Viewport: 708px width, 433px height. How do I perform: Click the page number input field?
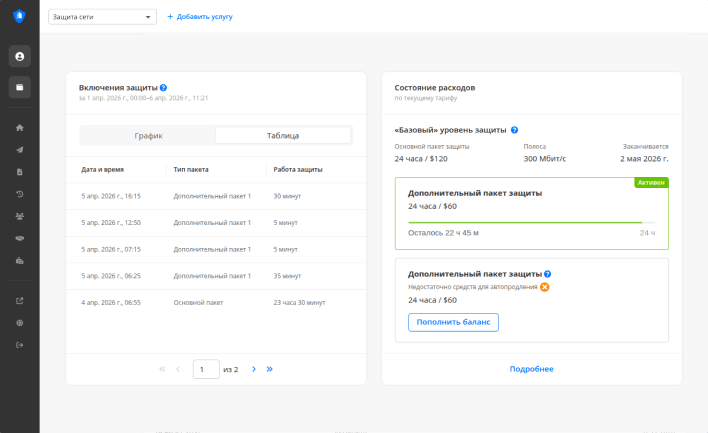(205, 369)
